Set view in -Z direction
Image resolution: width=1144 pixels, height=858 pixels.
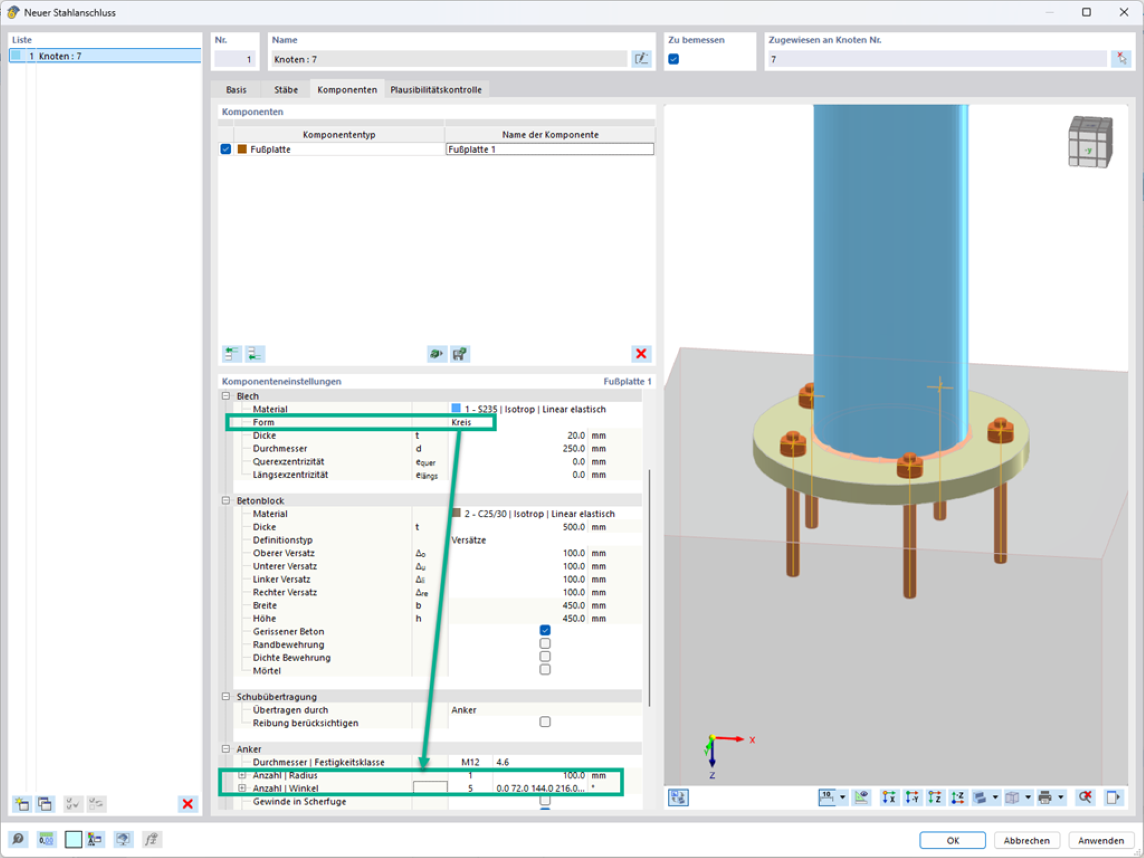(958, 797)
